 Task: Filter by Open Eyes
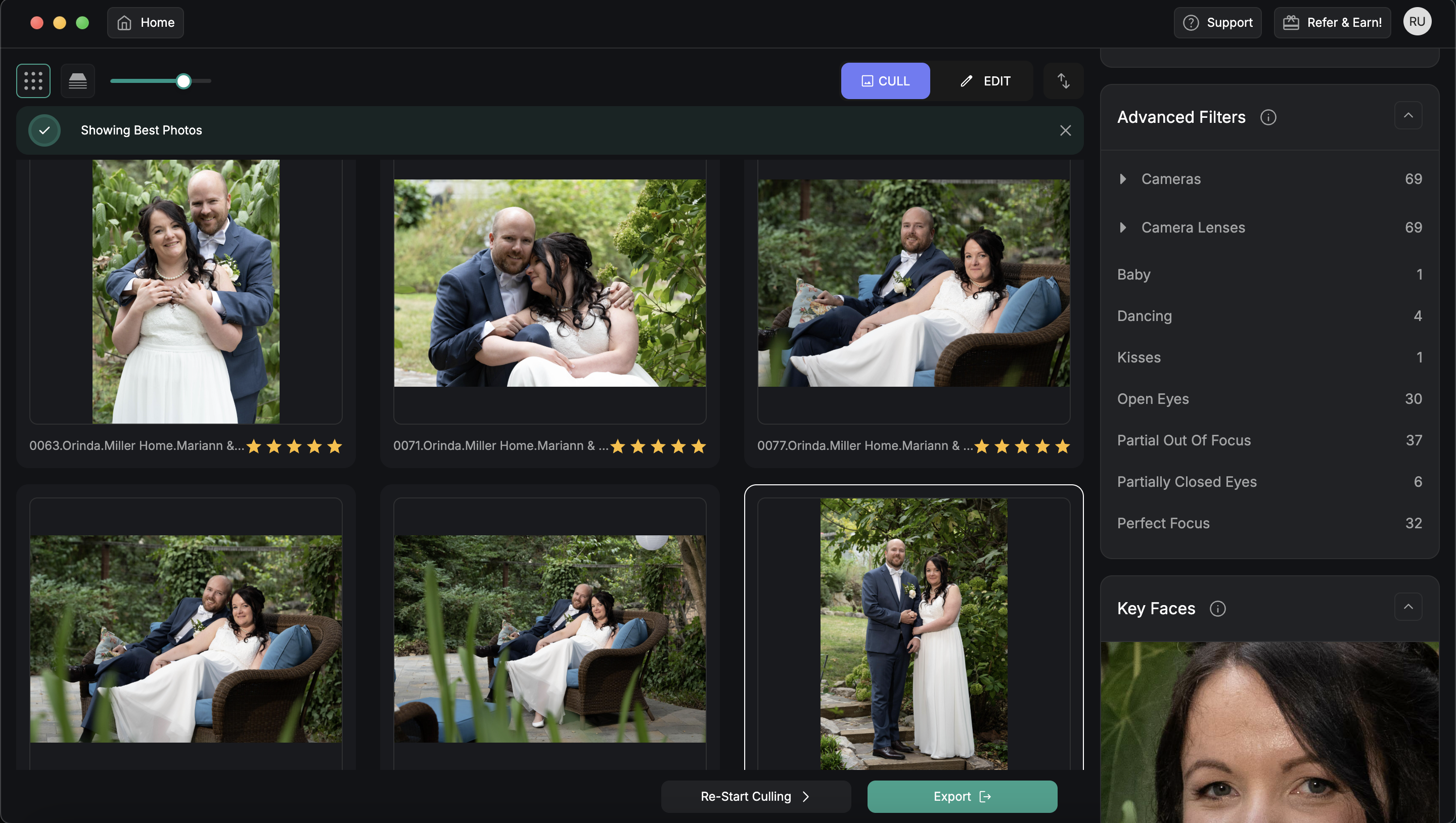pyautogui.click(x=1269, y=399)
